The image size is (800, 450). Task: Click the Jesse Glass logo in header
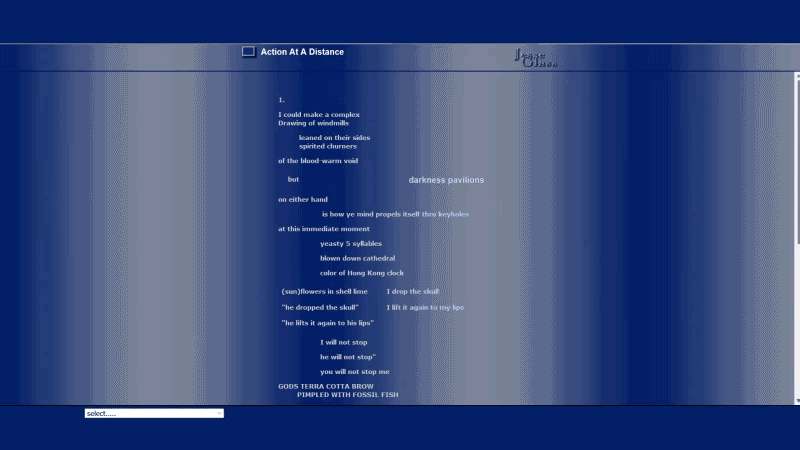click(x=536, y=58)
